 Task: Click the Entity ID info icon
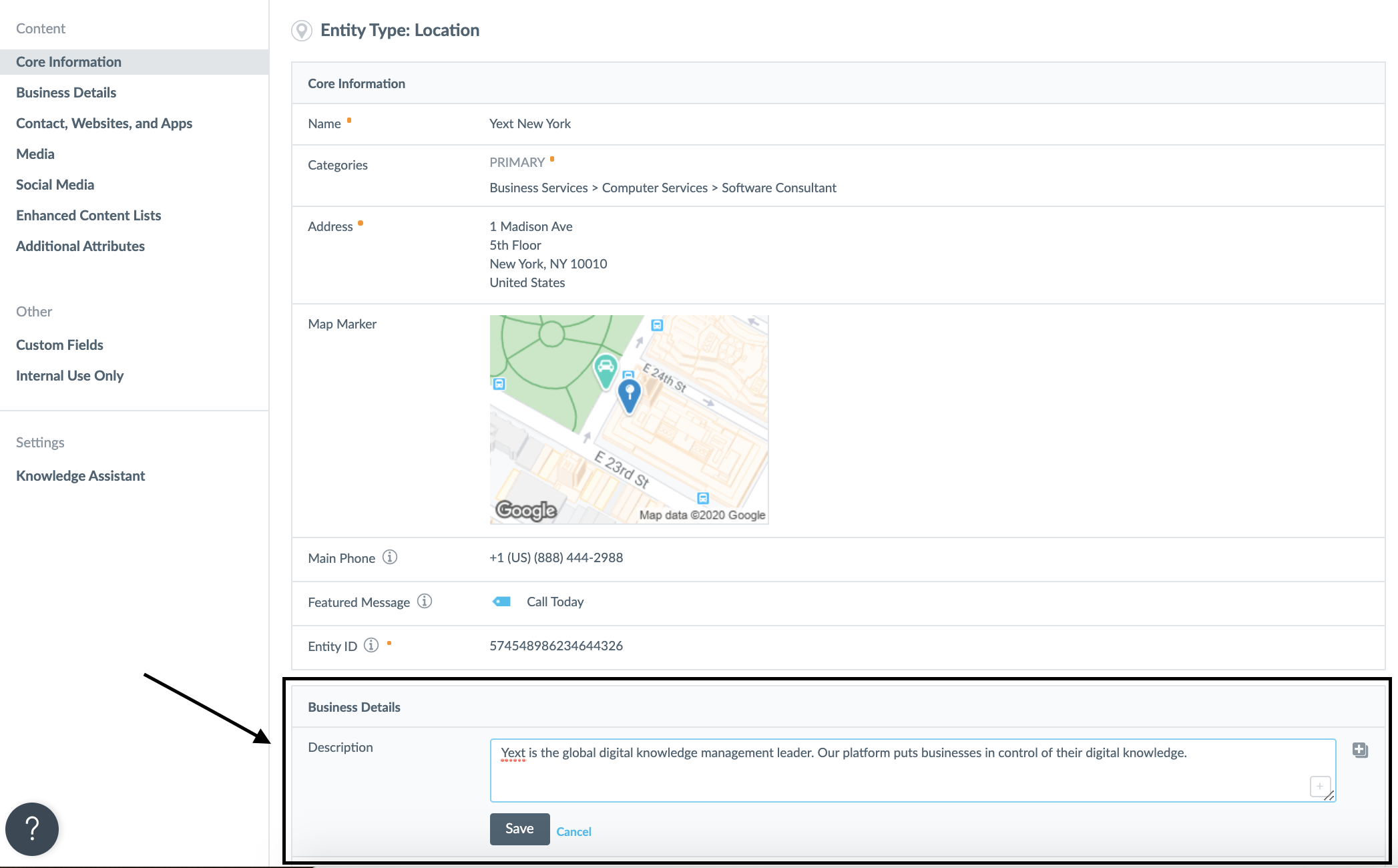pos(371,645)
